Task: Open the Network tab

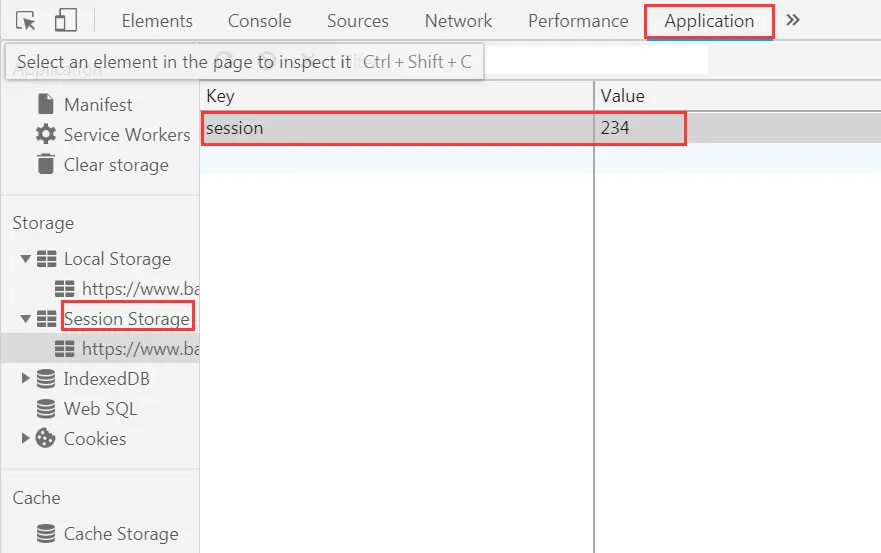Action: (x=458, y=21)
